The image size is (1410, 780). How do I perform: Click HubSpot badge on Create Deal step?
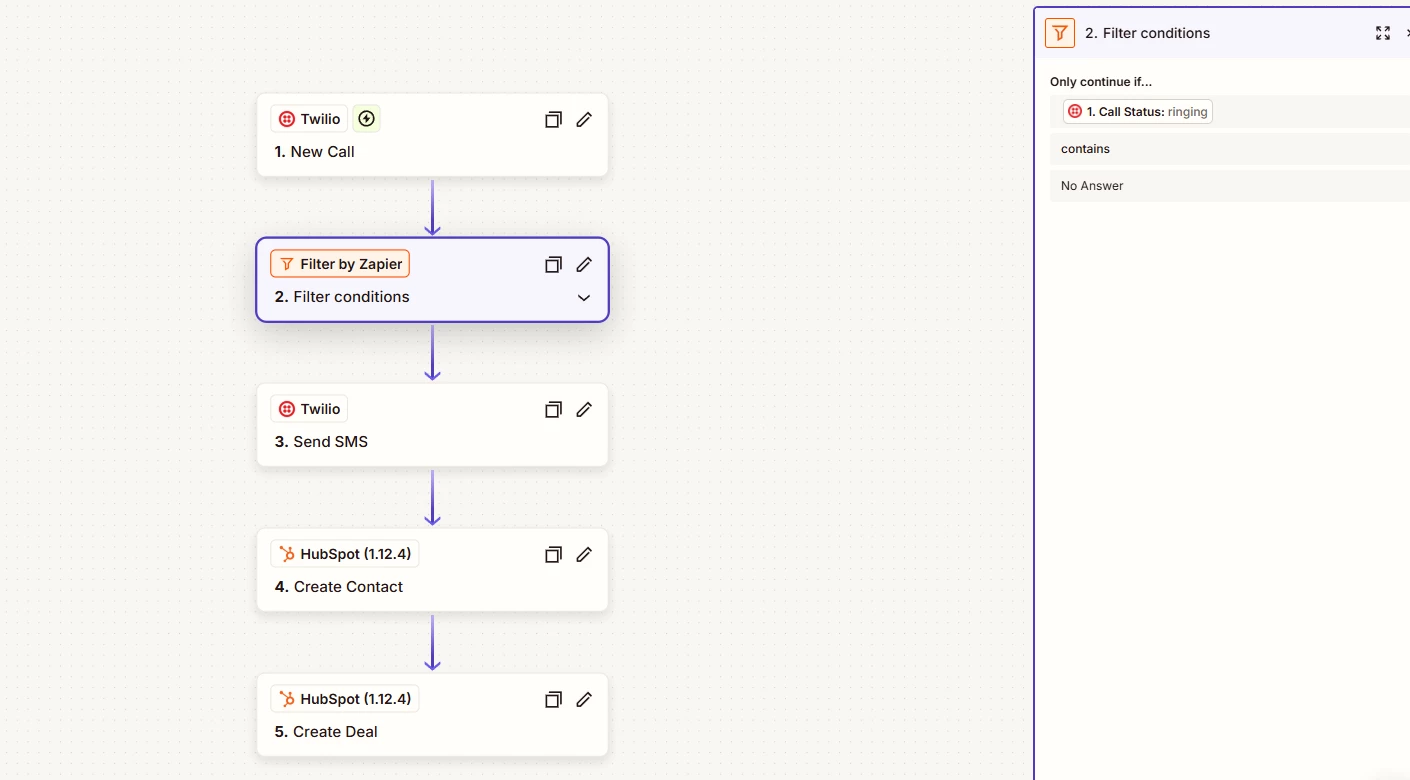point(344,699)
